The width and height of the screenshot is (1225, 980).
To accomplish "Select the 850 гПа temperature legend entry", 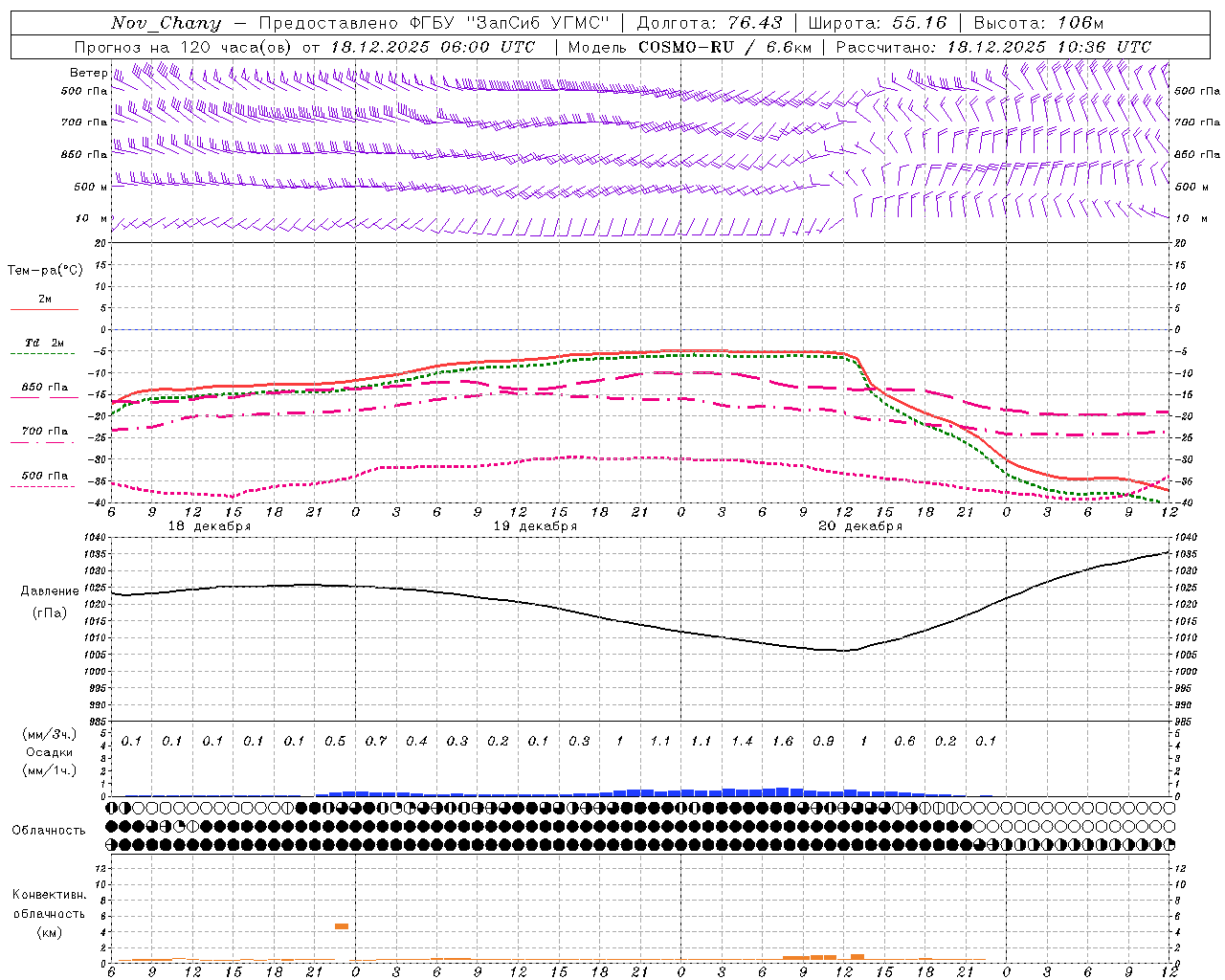I will [45, 388].
